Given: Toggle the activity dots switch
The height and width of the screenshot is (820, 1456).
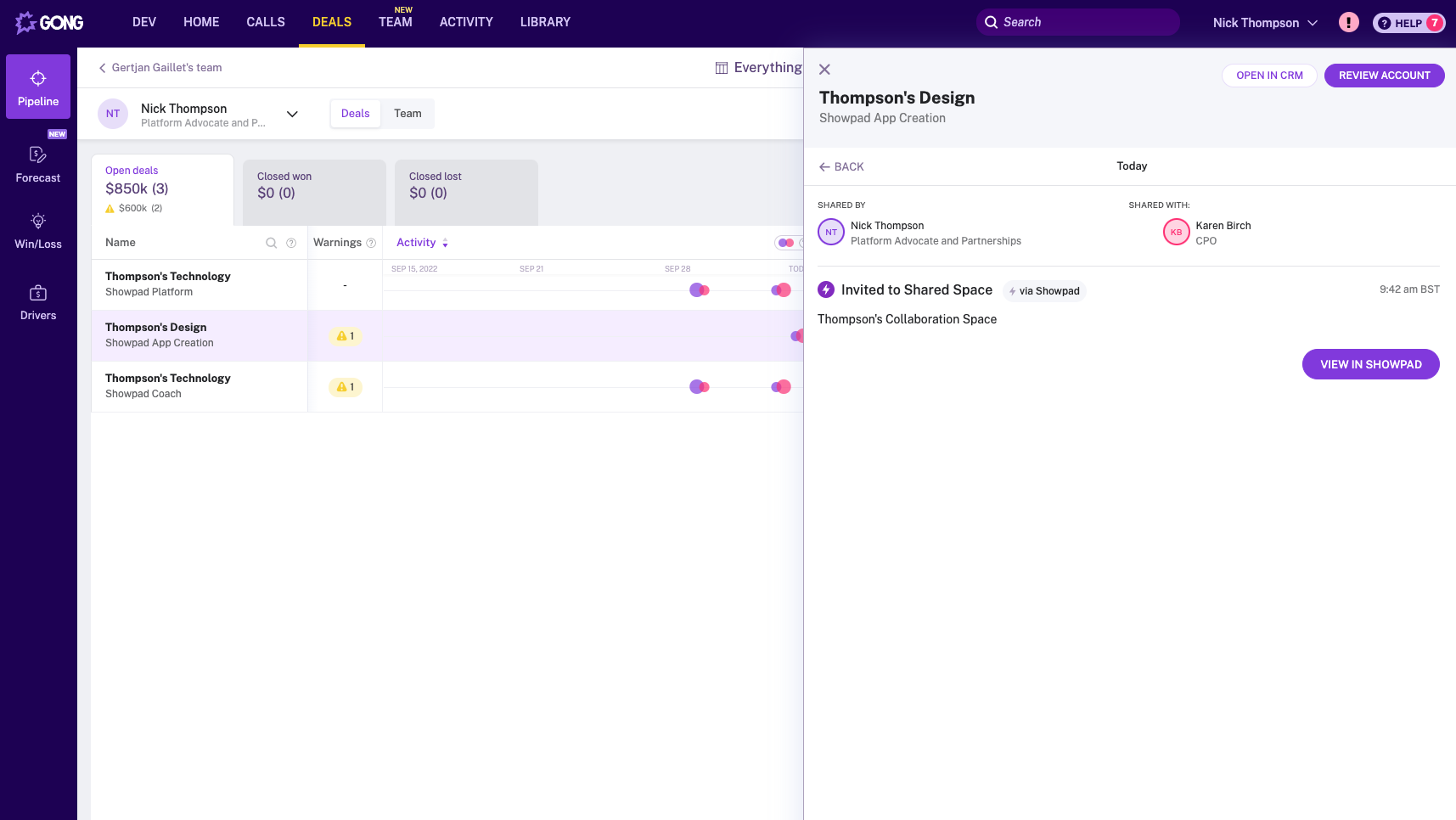Looking at the screenshot, I should [x=786, y=243].
